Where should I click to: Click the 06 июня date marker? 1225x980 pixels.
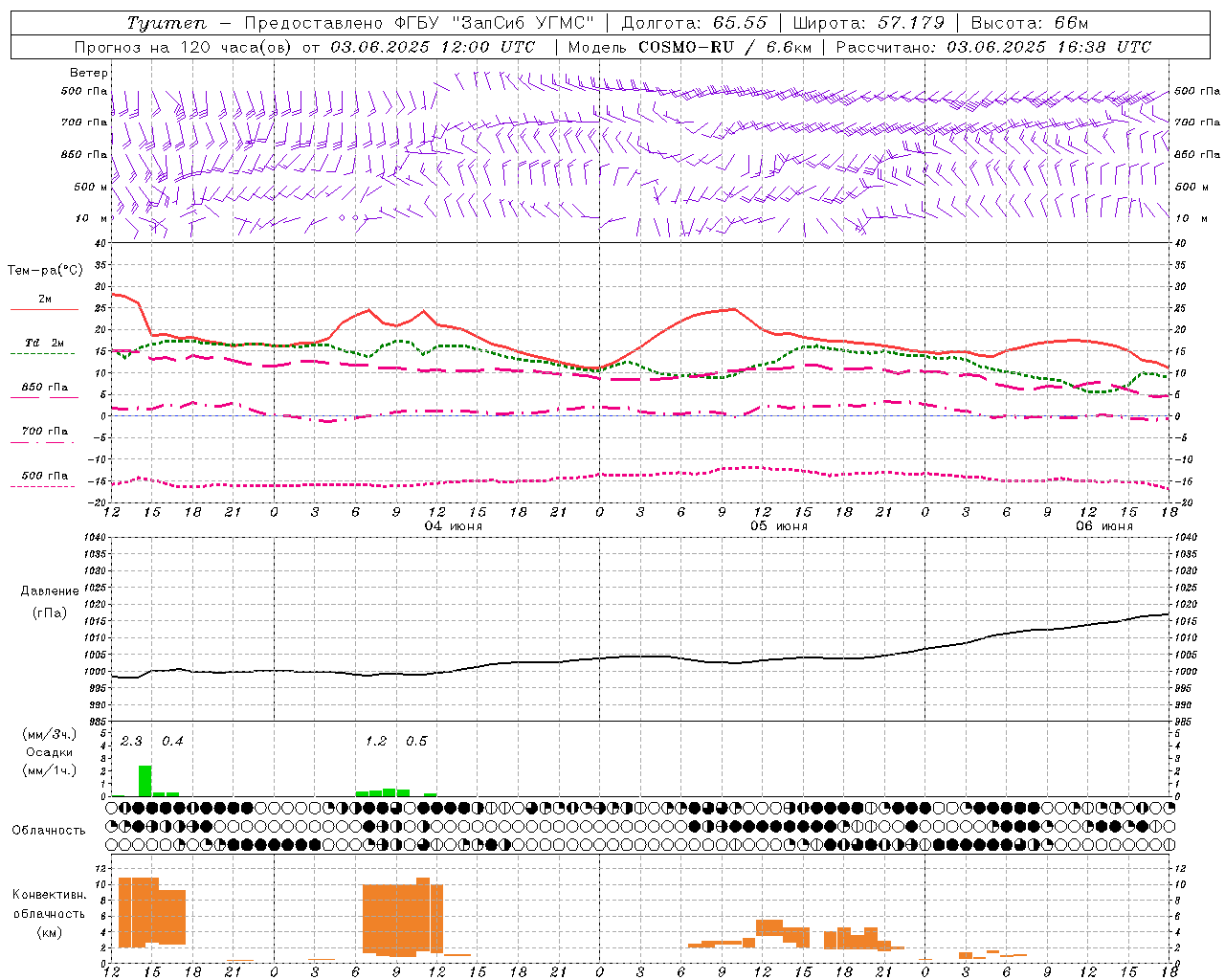pyautogui.click(x=1104, y=526)
